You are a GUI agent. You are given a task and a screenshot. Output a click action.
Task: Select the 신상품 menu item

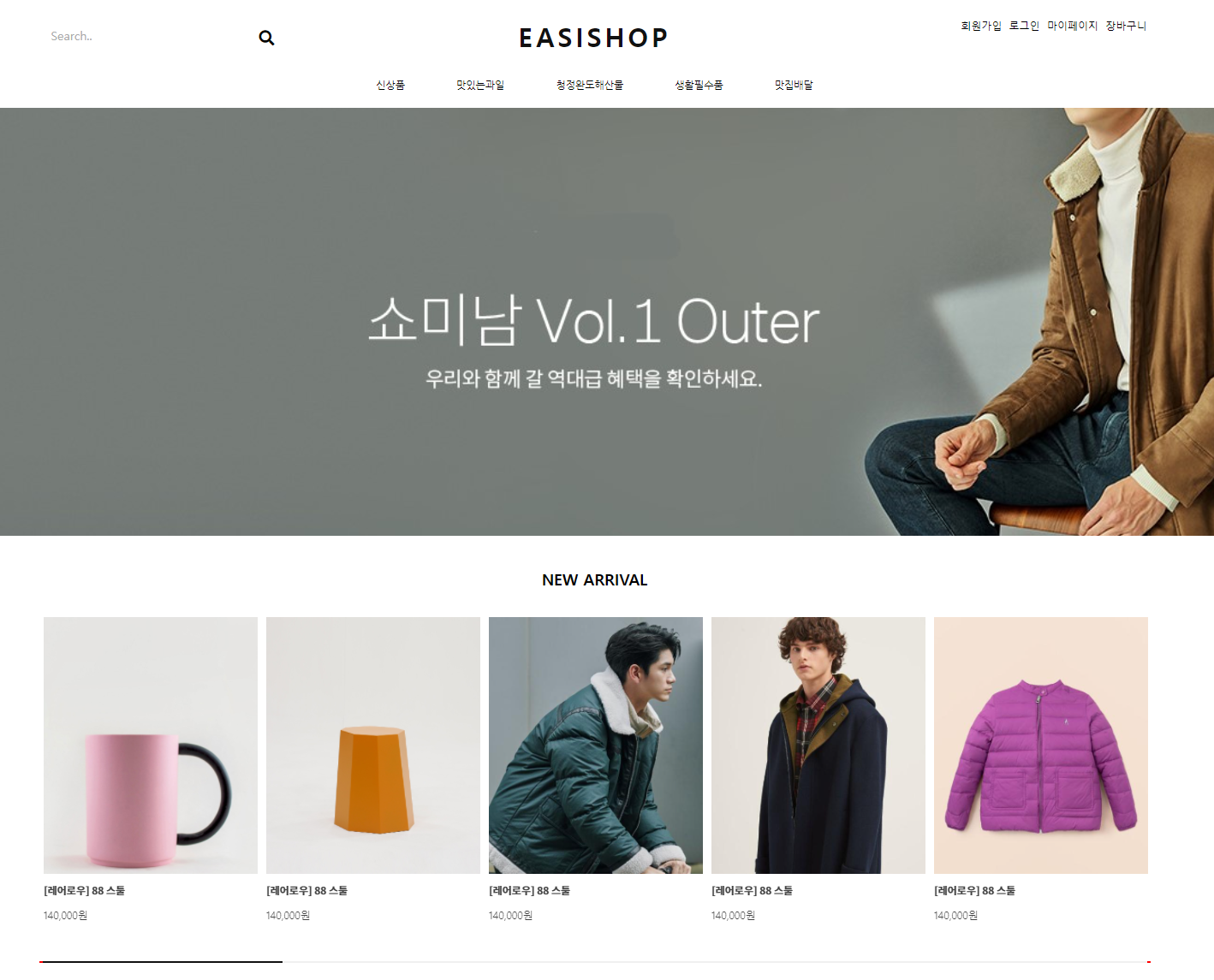click(x=390, y=85)
